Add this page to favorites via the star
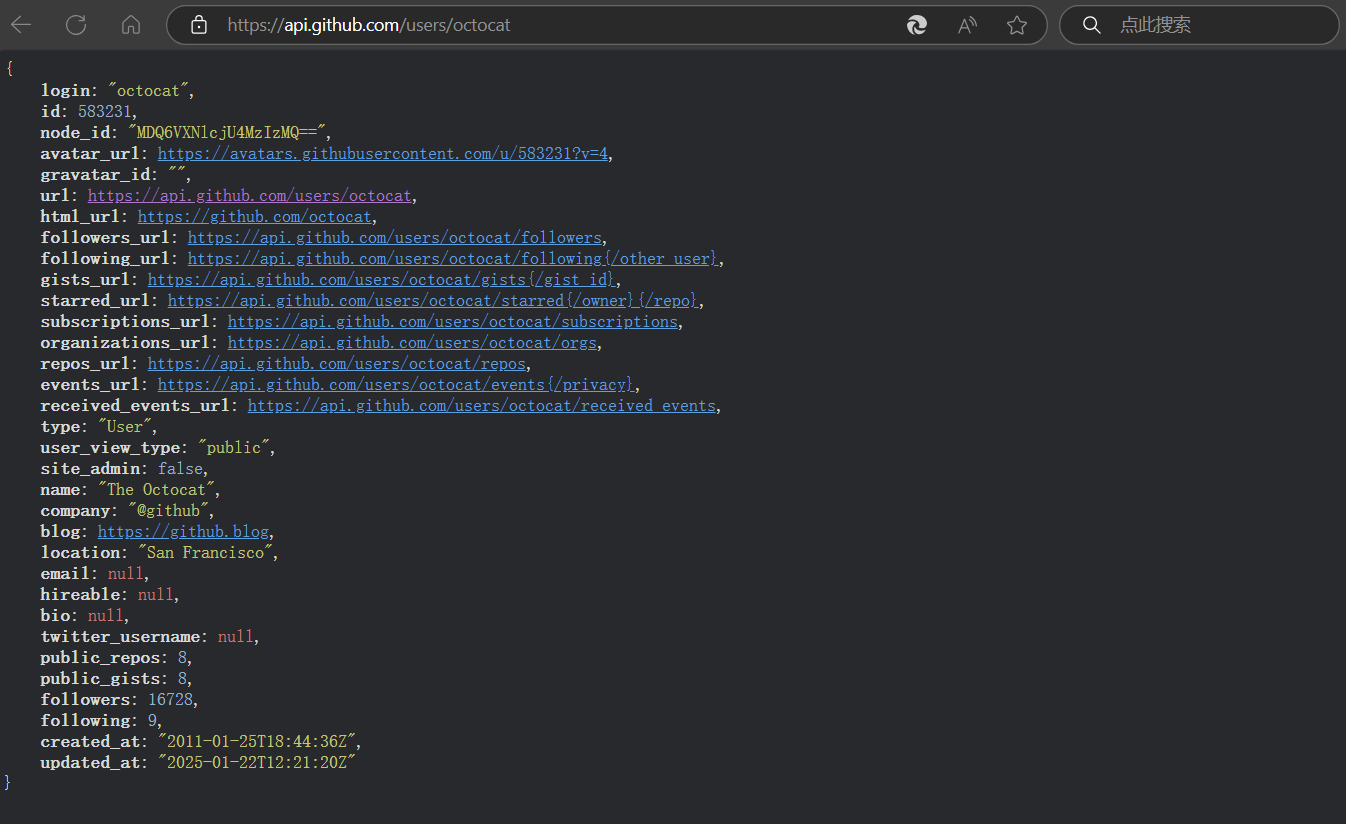The height and width of the screenshot is (824, 1346). pos(1017,25)
